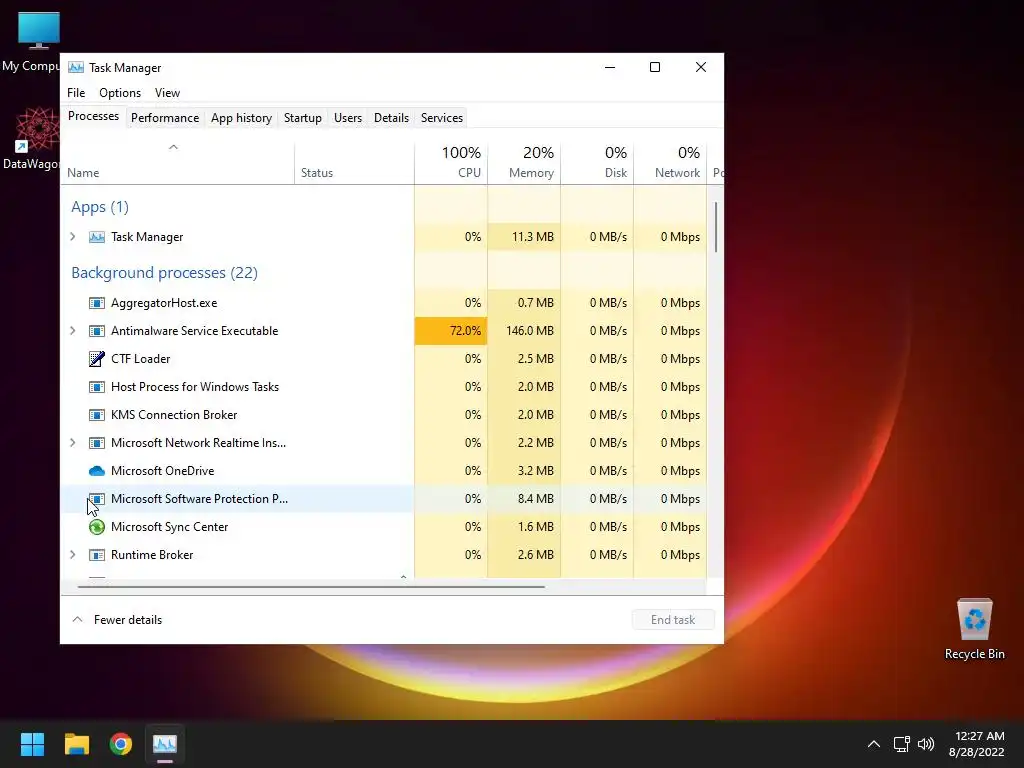This screenshot has width=1024, height=768.
Task: Open the File menu
Action: click(76, 93)
